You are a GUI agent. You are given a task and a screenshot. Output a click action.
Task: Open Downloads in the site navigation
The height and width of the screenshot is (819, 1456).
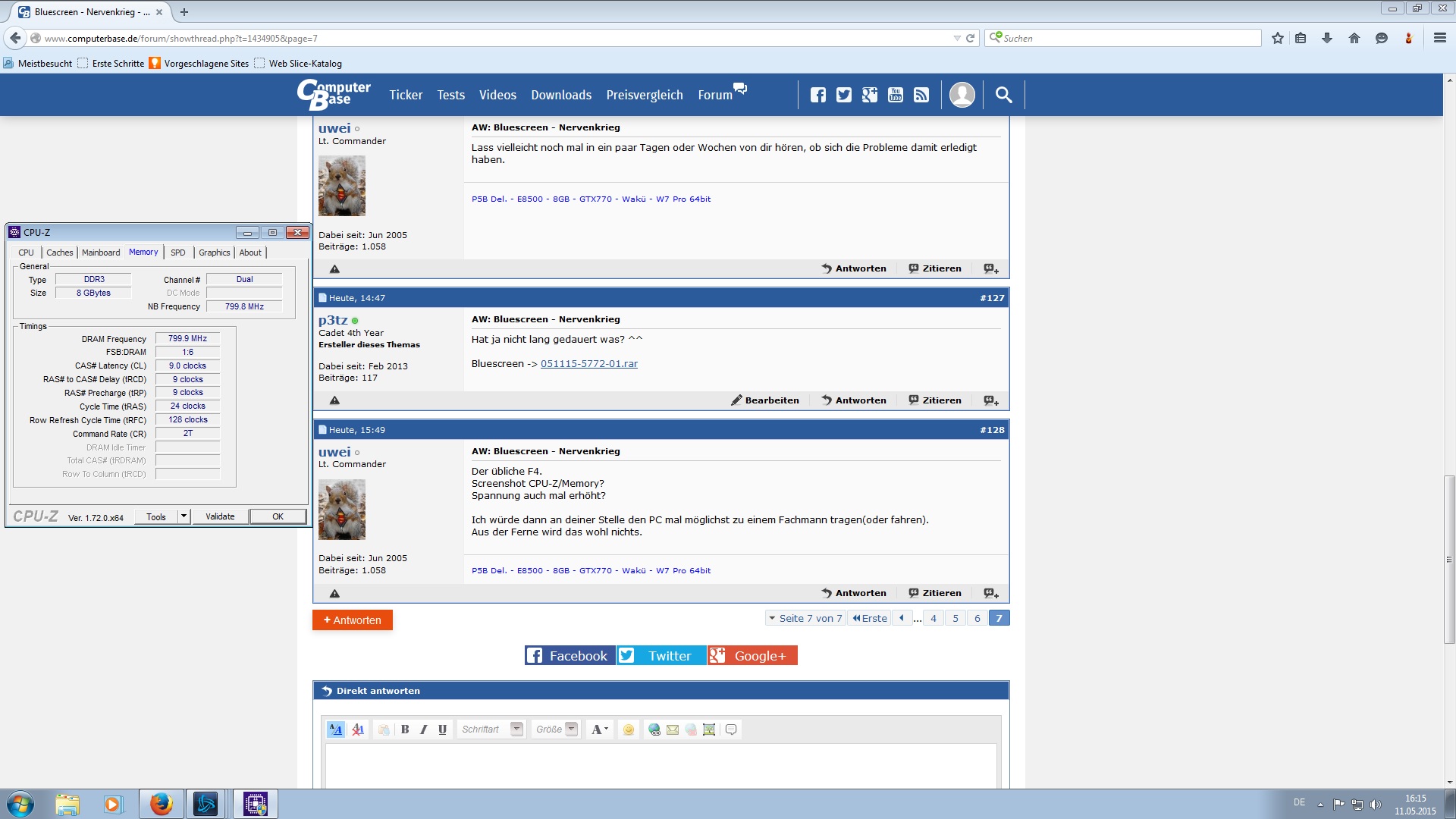click(560, 95)
